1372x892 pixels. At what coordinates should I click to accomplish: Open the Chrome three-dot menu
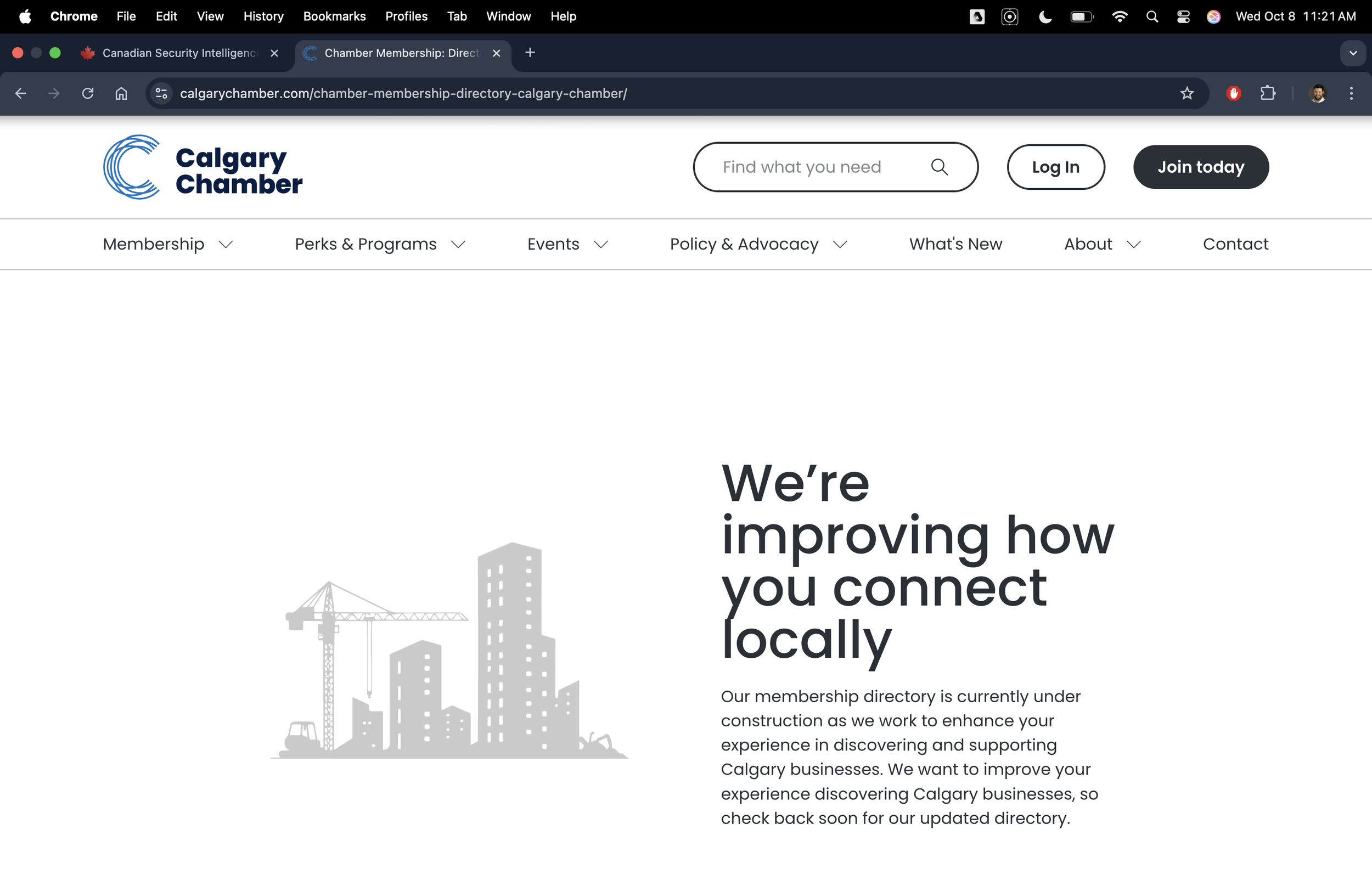[1351, 93]
